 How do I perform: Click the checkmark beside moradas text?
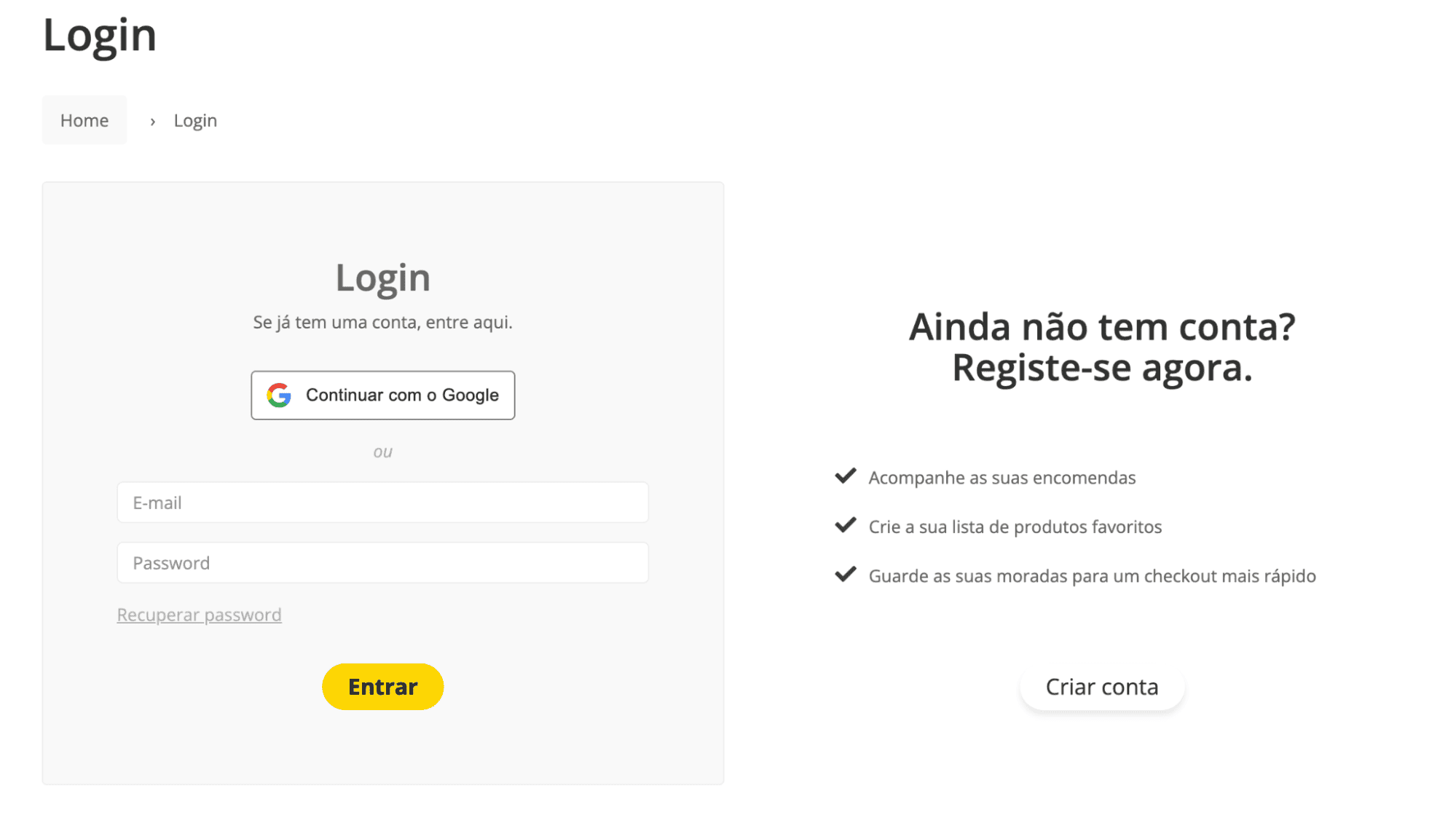(845, 574)
